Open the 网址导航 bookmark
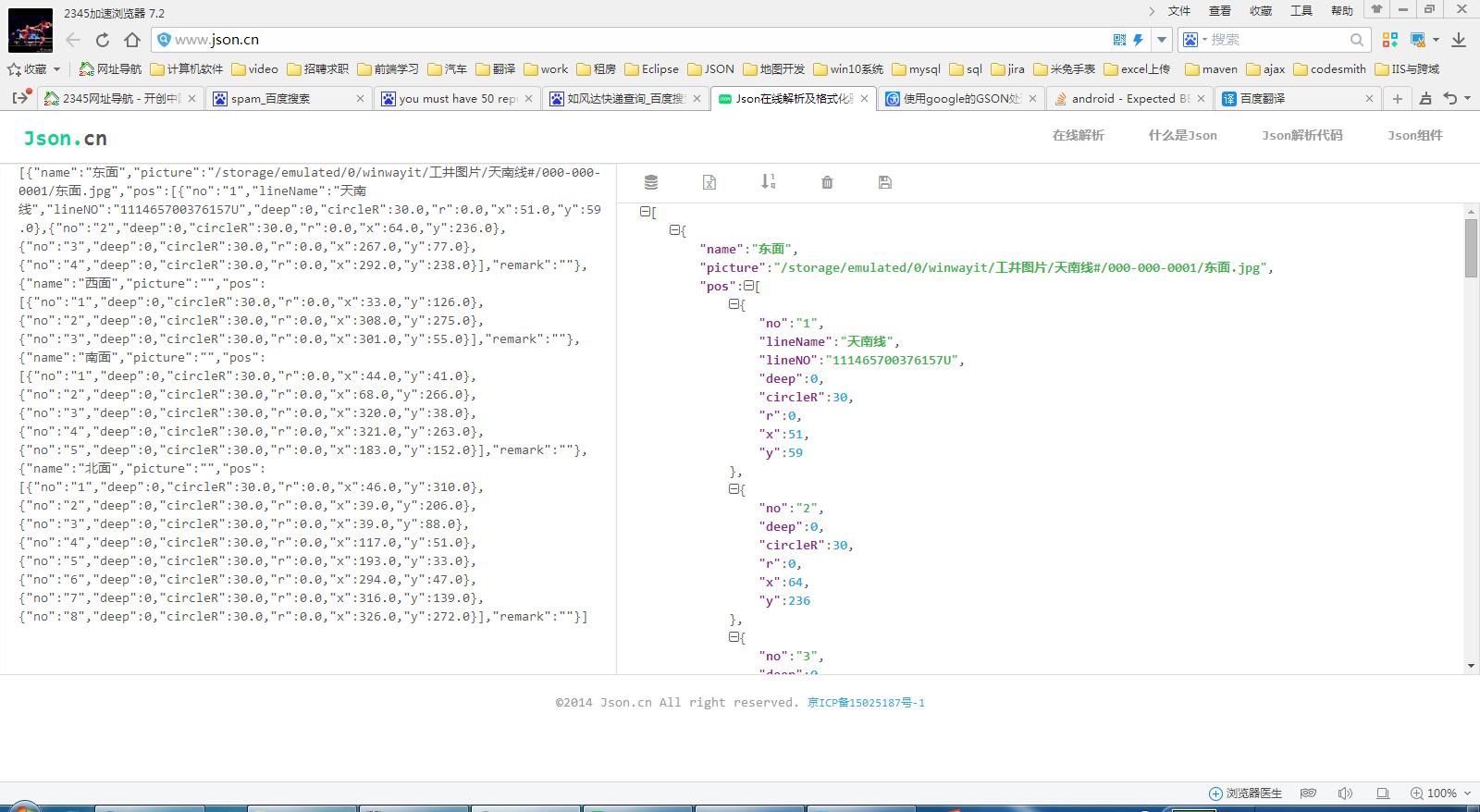This screenshot has height=812, width=1480. (x=110, y=69)
